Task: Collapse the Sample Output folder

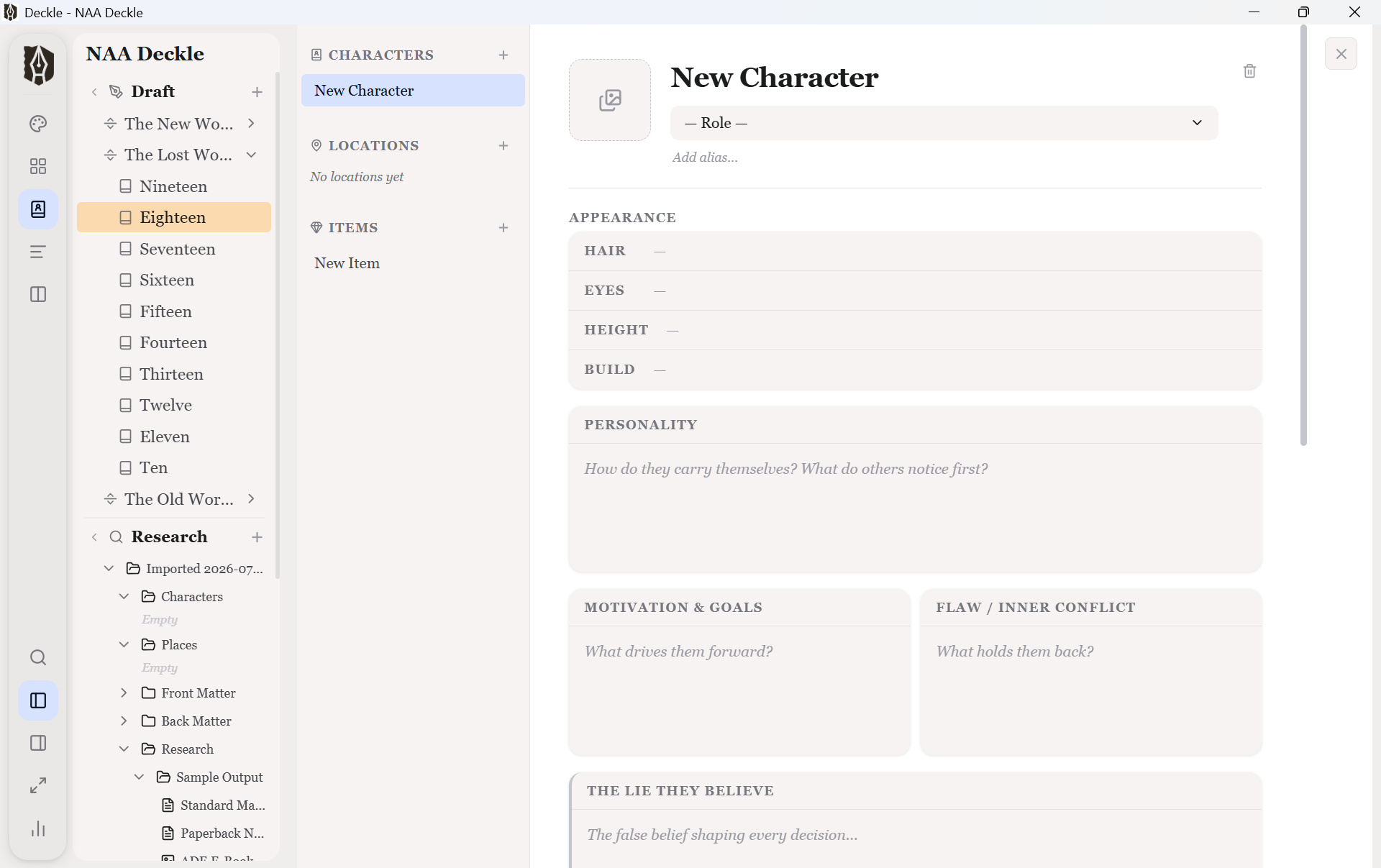Action: (139, 777)
